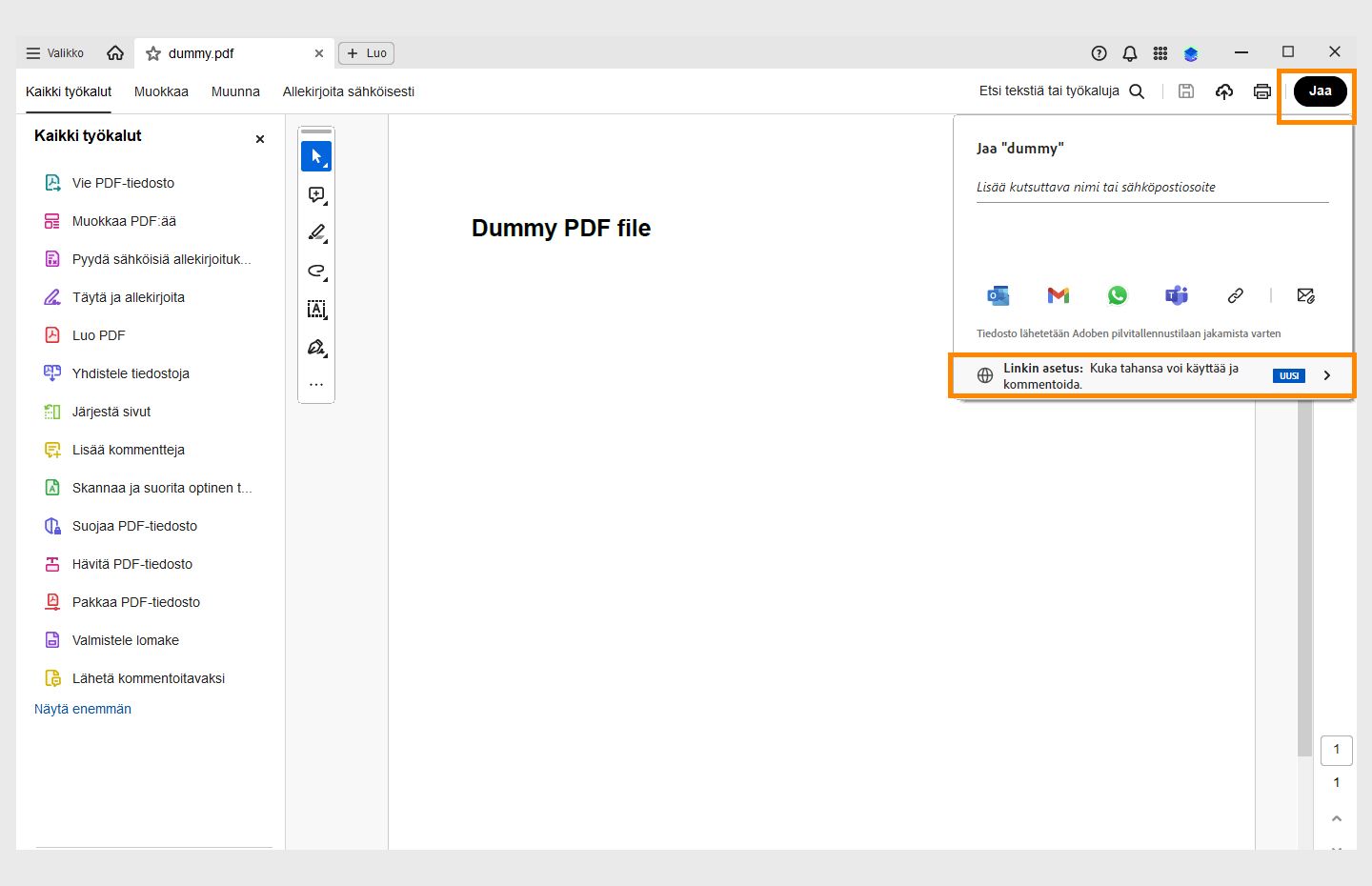The image size is (1372, 886).
Task: Open the Muokkaa menu
Action: point(161,91)
